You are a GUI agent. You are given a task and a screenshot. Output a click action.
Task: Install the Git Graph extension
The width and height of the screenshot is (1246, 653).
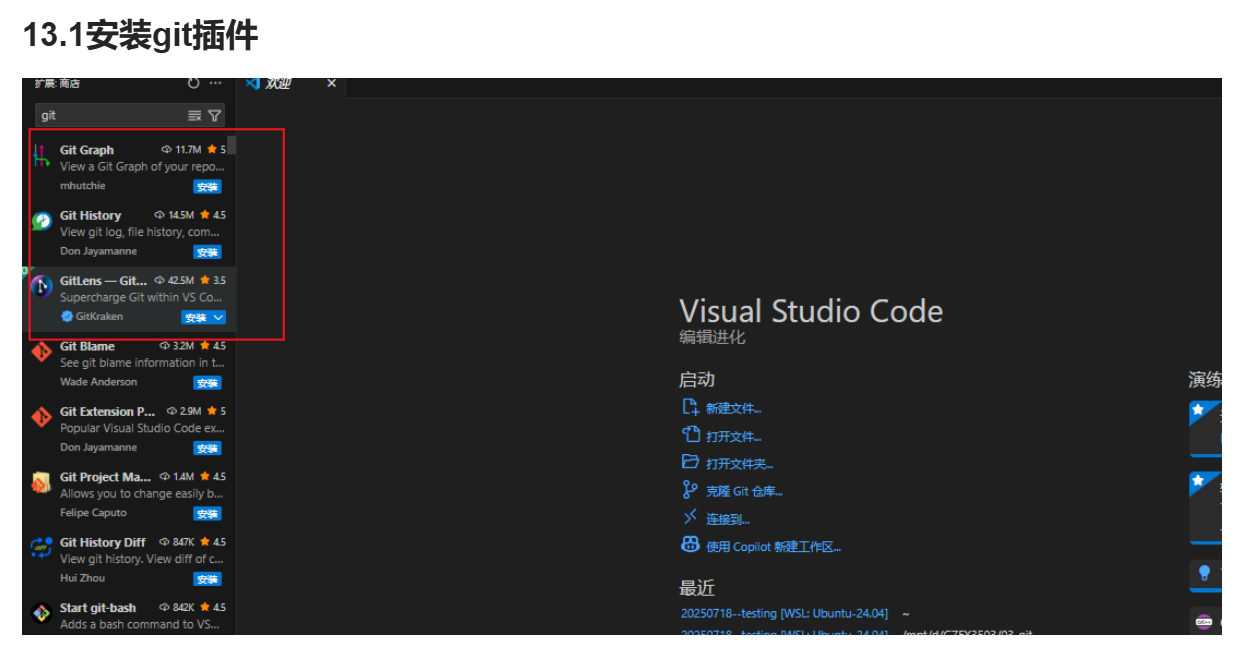coord(207,187)
